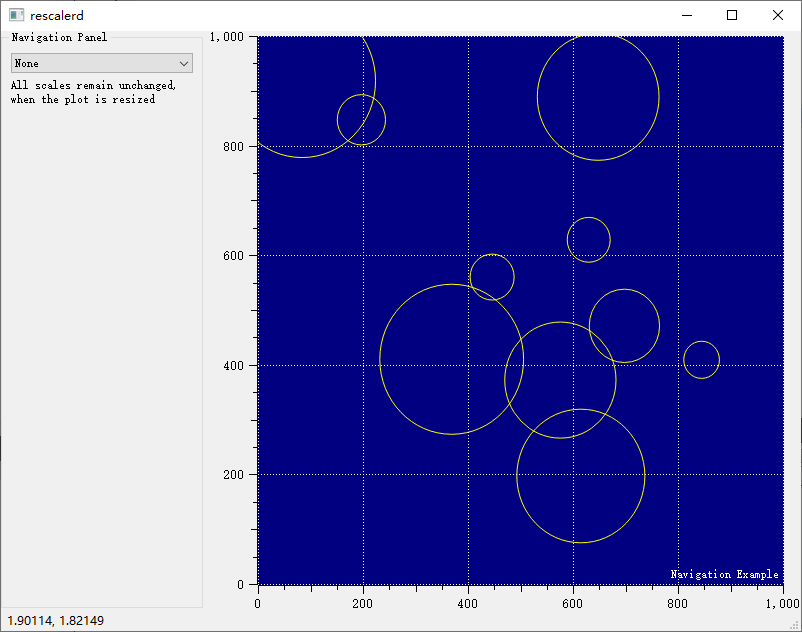Click the rescalerd app icon in title bar

pyautogui.click(x=16, y=15)
